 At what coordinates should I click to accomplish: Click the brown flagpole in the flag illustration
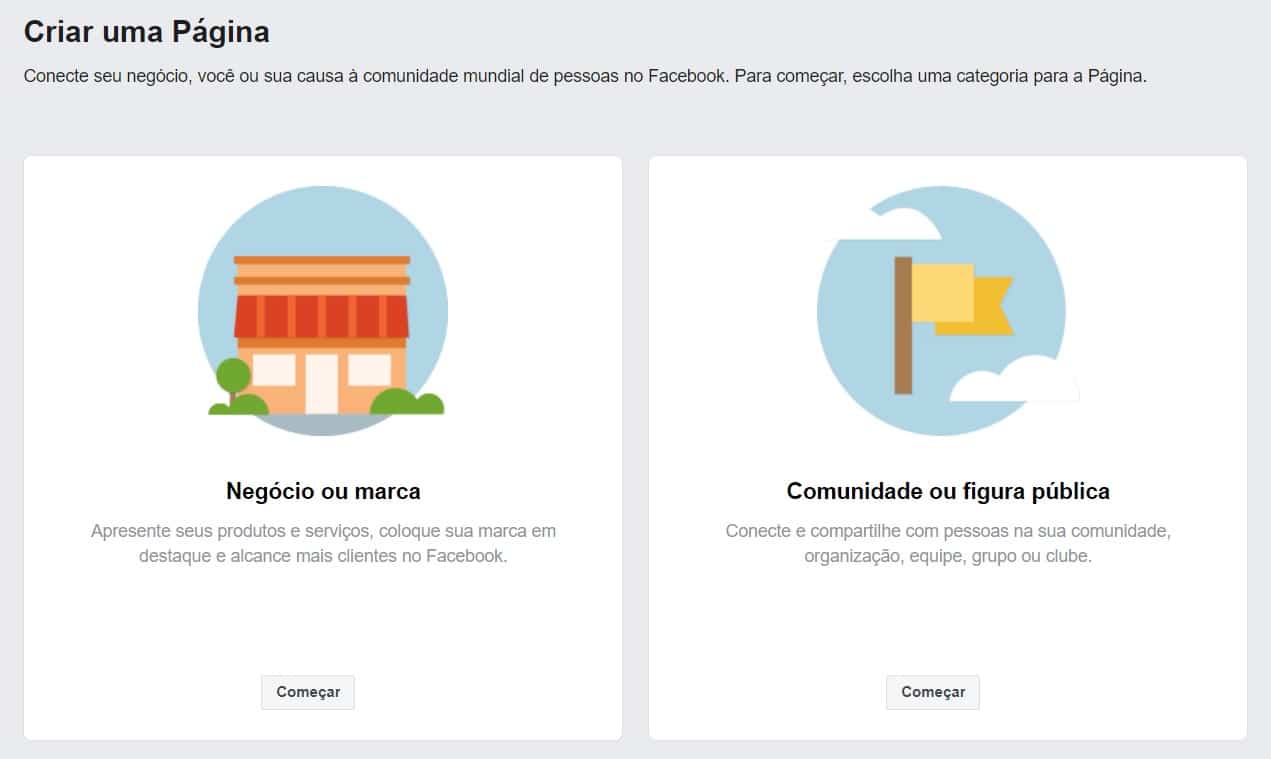pyautogui.click(x=903, y=325)
